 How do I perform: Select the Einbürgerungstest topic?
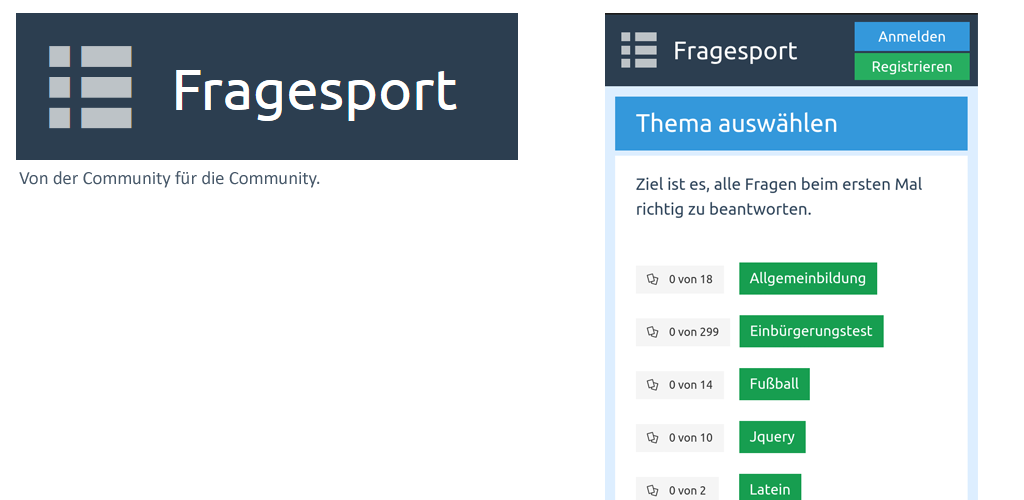811,331
